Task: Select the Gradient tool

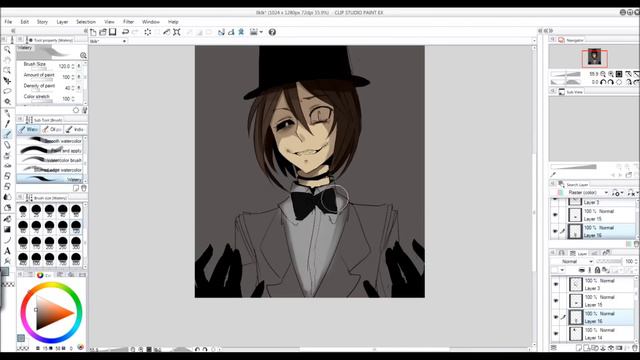Action: pyautogui.click(x=7, y=229)
